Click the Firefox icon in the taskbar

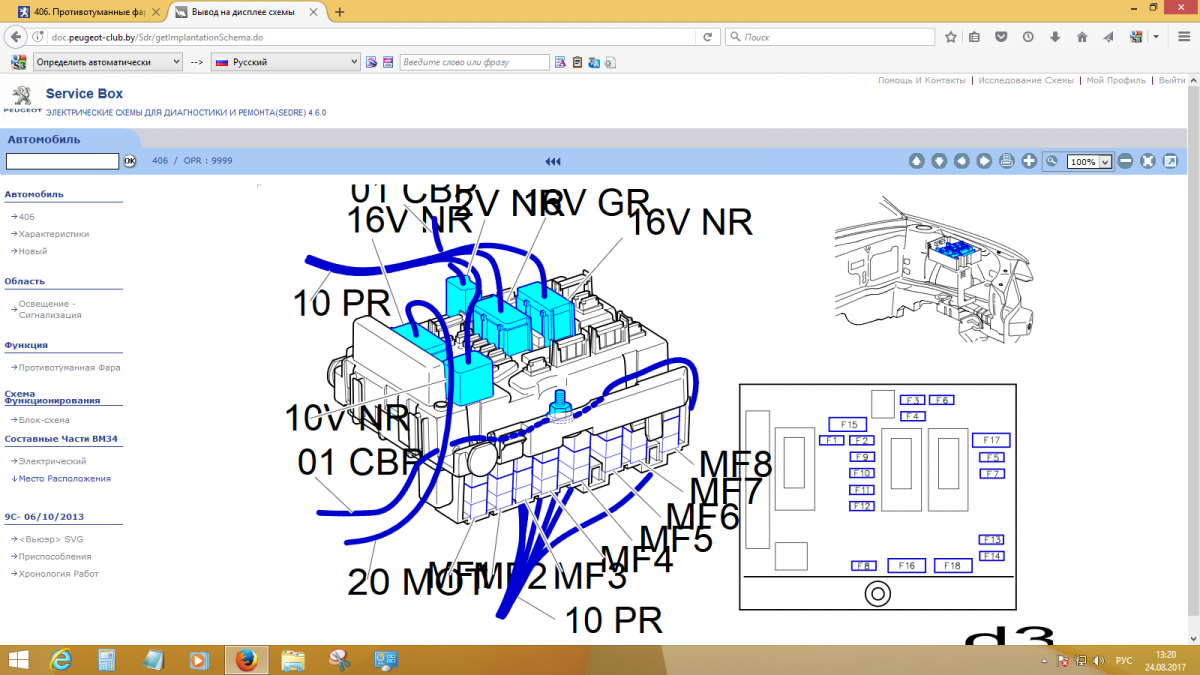point(245,660)
